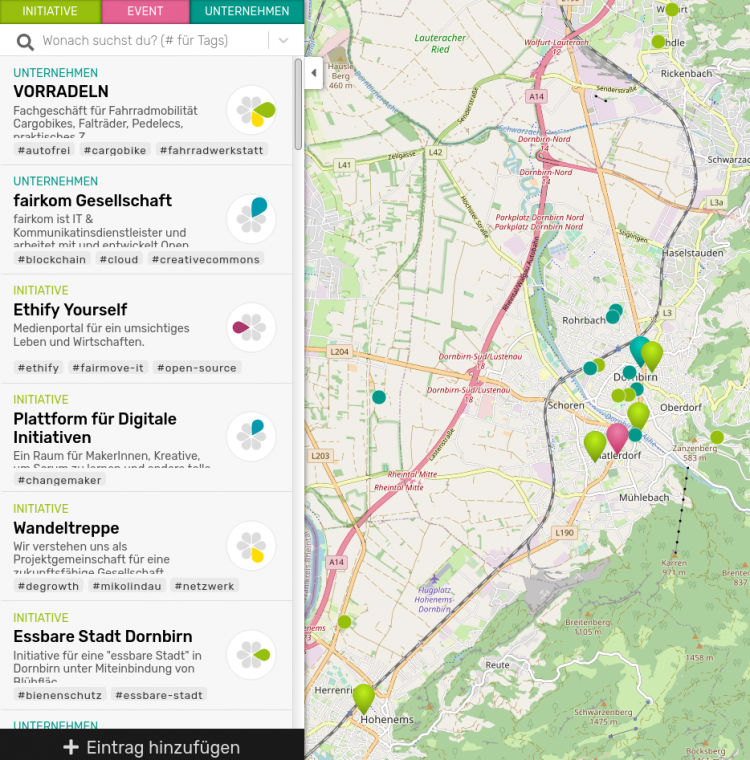
Task: Select the #blockchain tag
Action: (52, 259)
